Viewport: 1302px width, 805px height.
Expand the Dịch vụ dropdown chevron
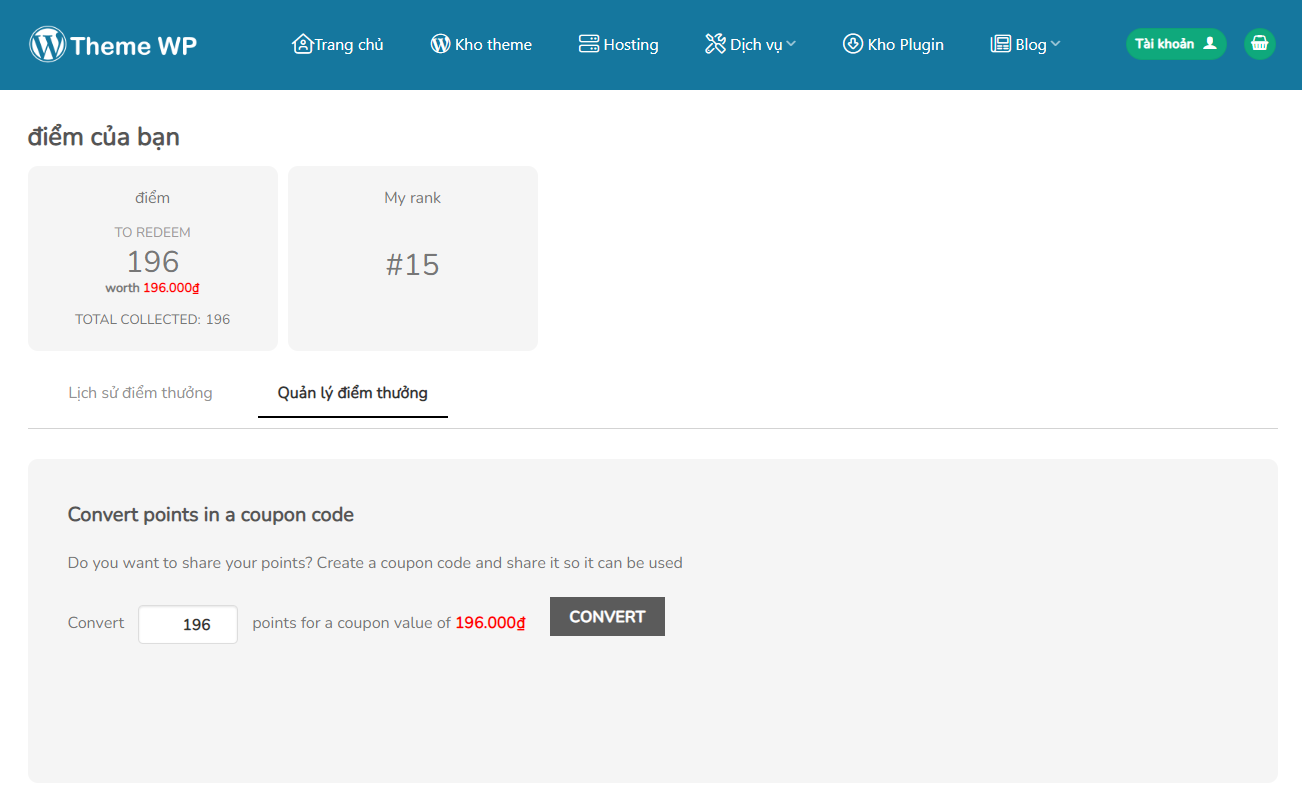791,44
